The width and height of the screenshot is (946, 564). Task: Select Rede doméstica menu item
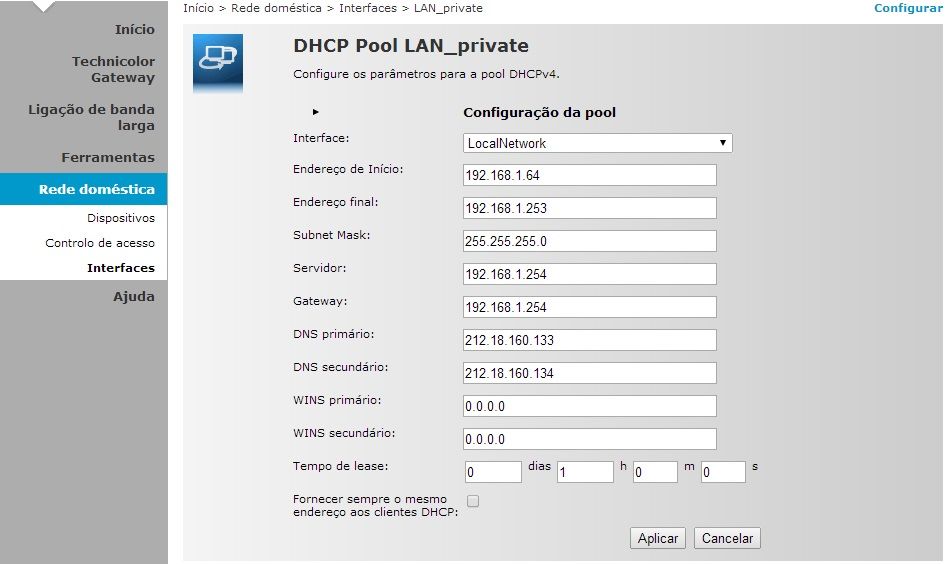pyautogui.click(x=84, y=189)
